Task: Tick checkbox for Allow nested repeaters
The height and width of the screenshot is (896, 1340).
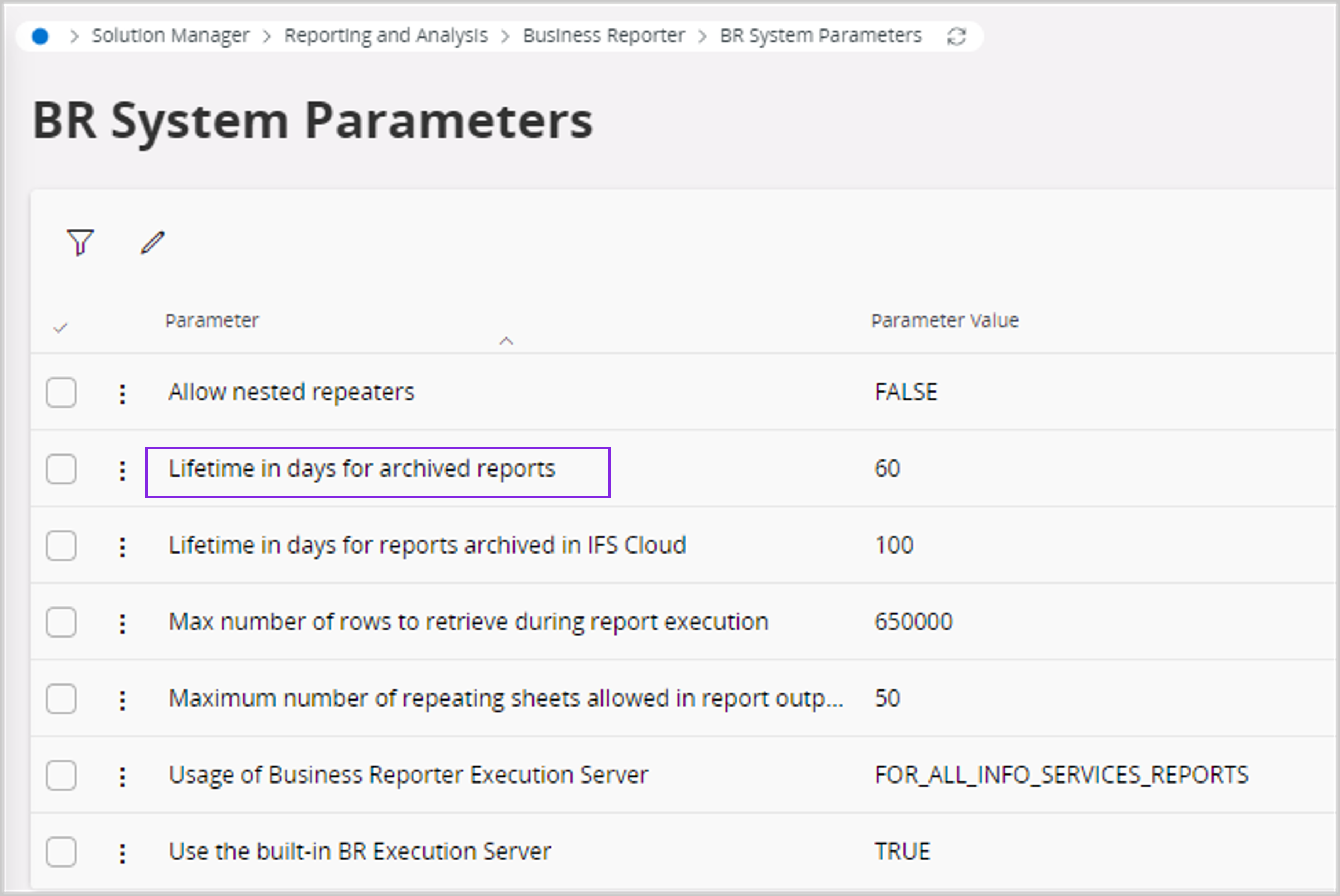Action: coord(61,393)
